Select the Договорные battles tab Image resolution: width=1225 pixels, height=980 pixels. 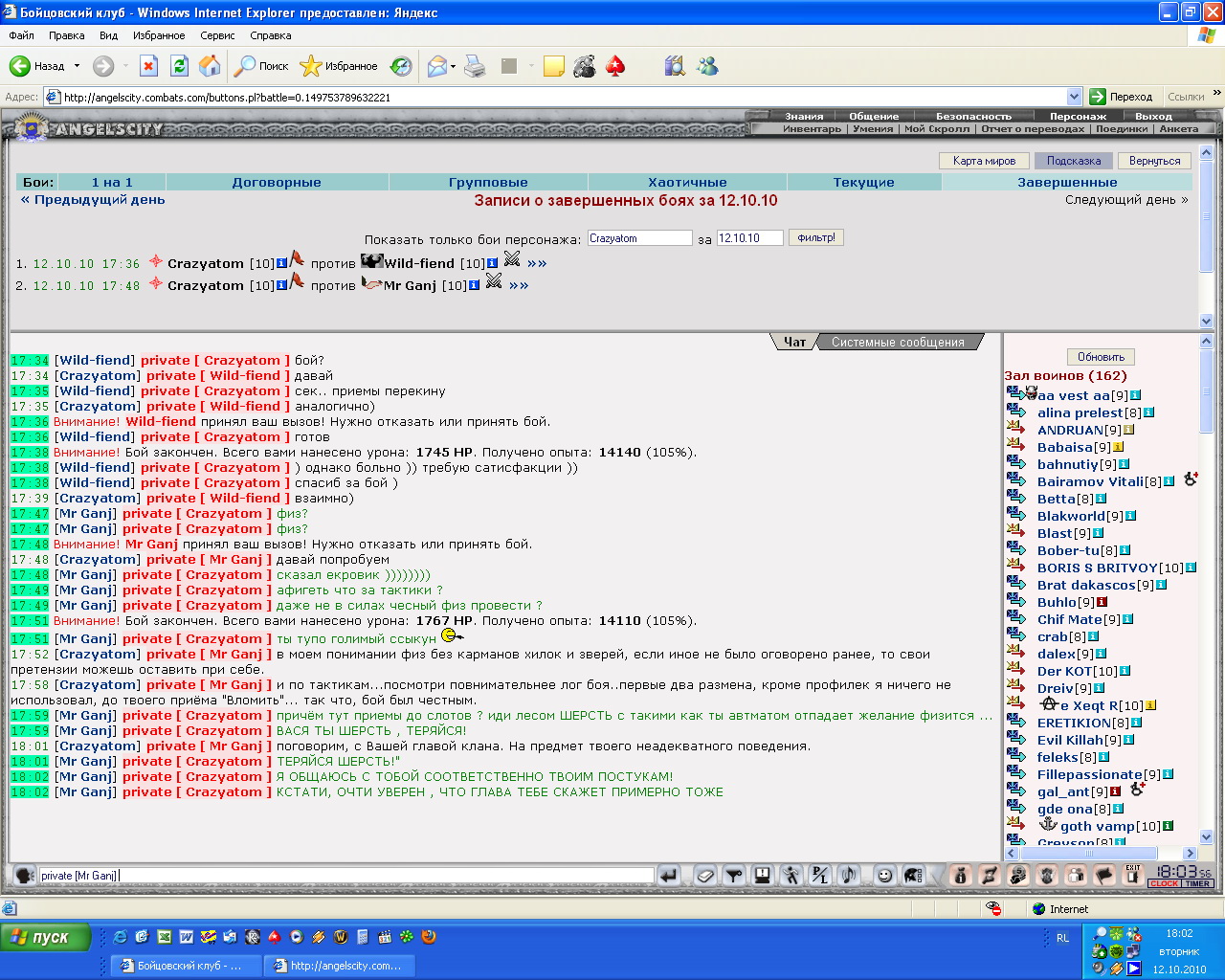pos(277,182)
